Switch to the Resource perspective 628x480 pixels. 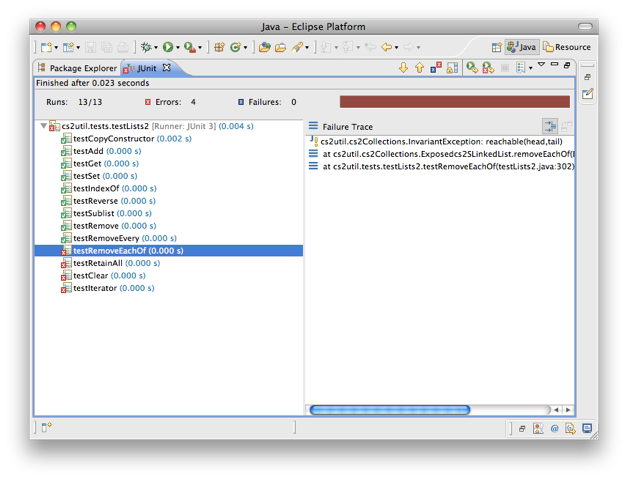tap(567, 47)
